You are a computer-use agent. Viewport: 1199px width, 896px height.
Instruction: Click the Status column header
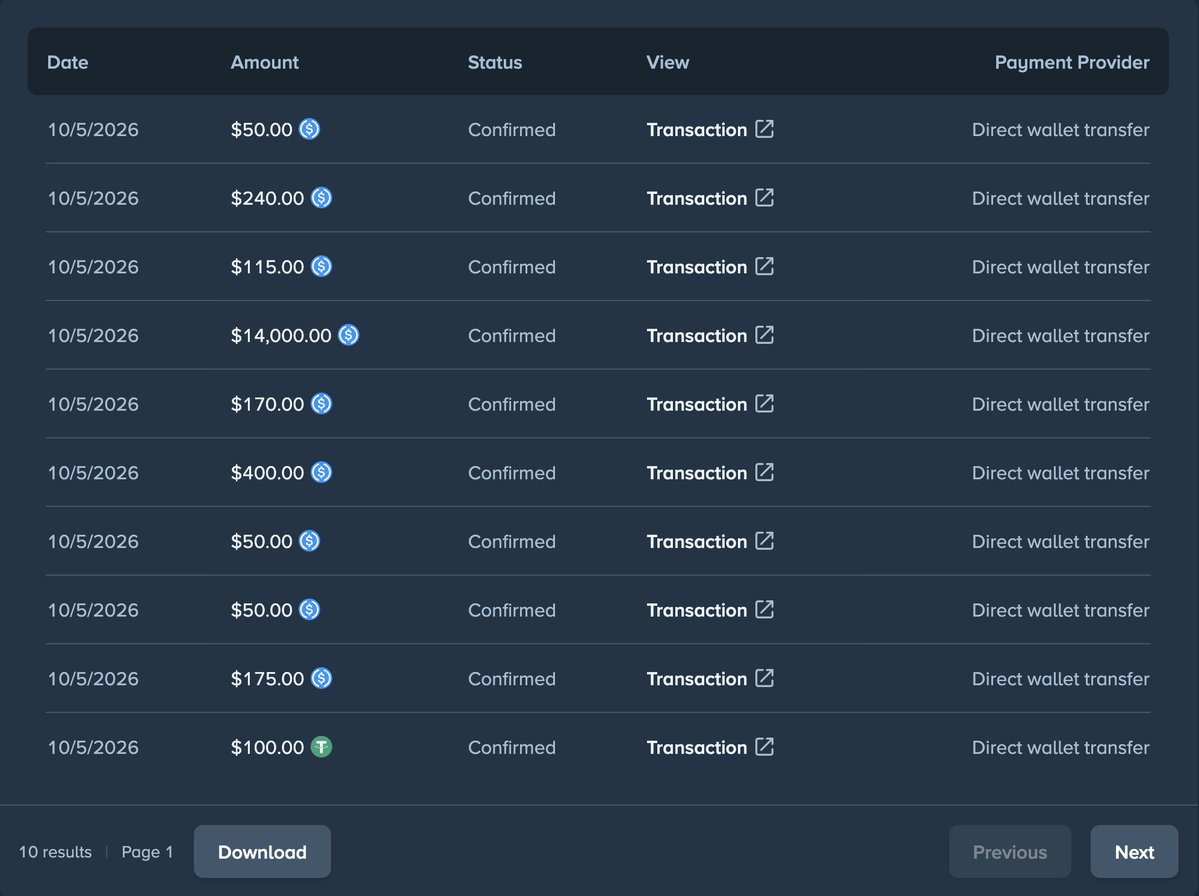pyautogui.click(x=495, y=62)
